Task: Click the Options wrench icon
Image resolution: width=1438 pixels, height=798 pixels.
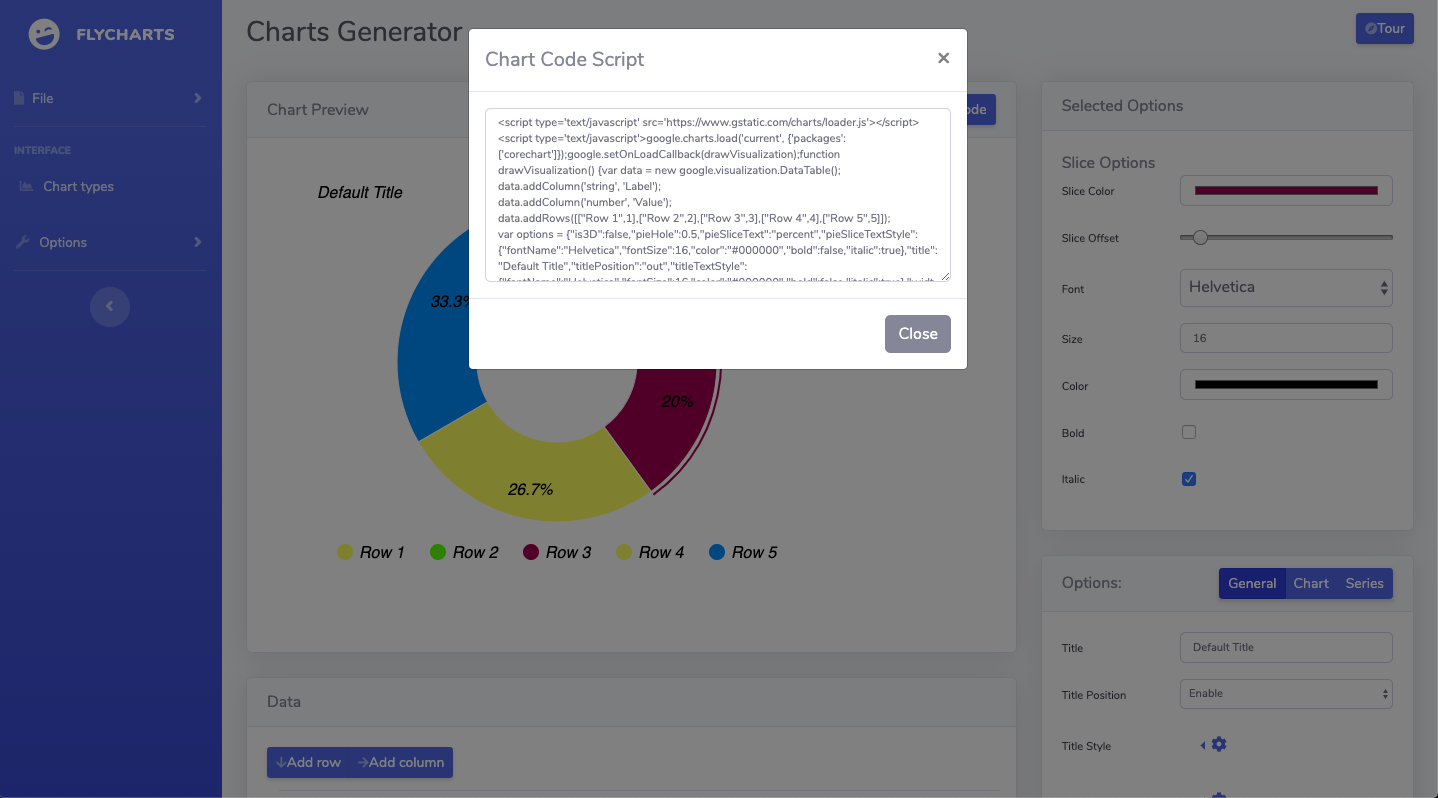Action: coord(22,242)
